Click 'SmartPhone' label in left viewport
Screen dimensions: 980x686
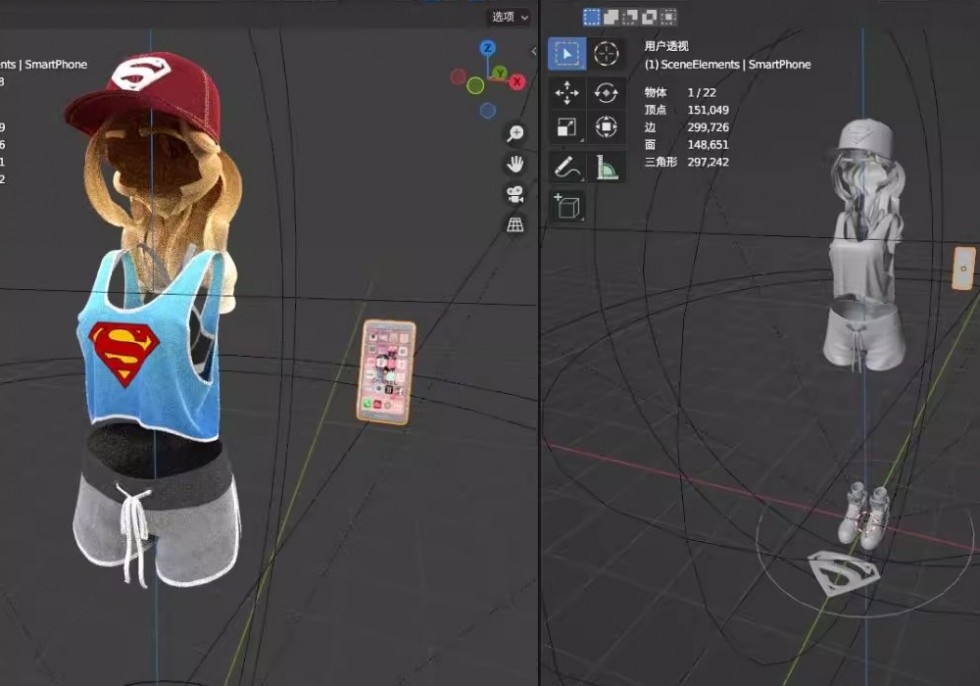[x=56, y=64]
